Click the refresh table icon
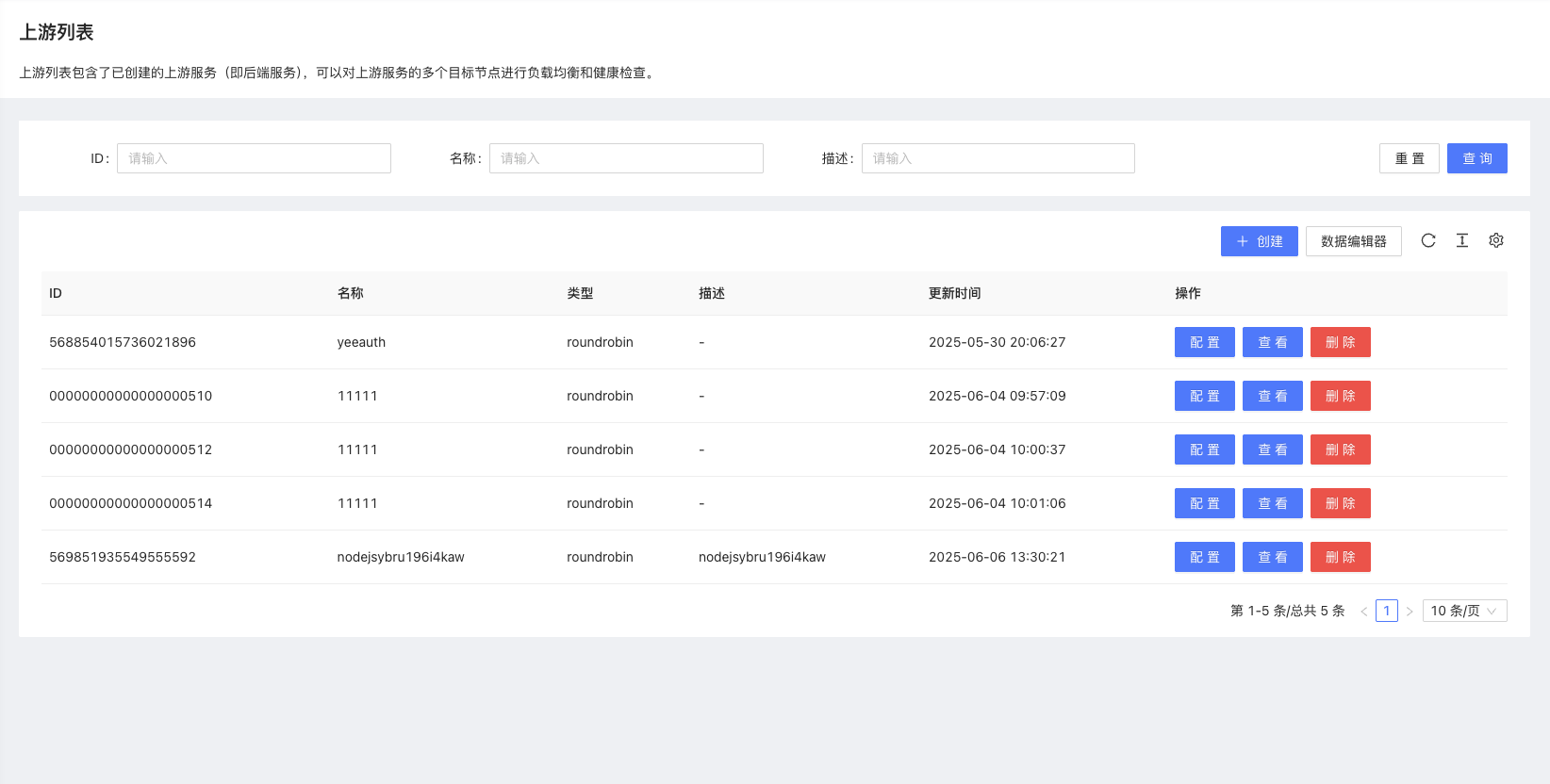The width and height of the screenshot is (1550, 784). click(1428, 240)
